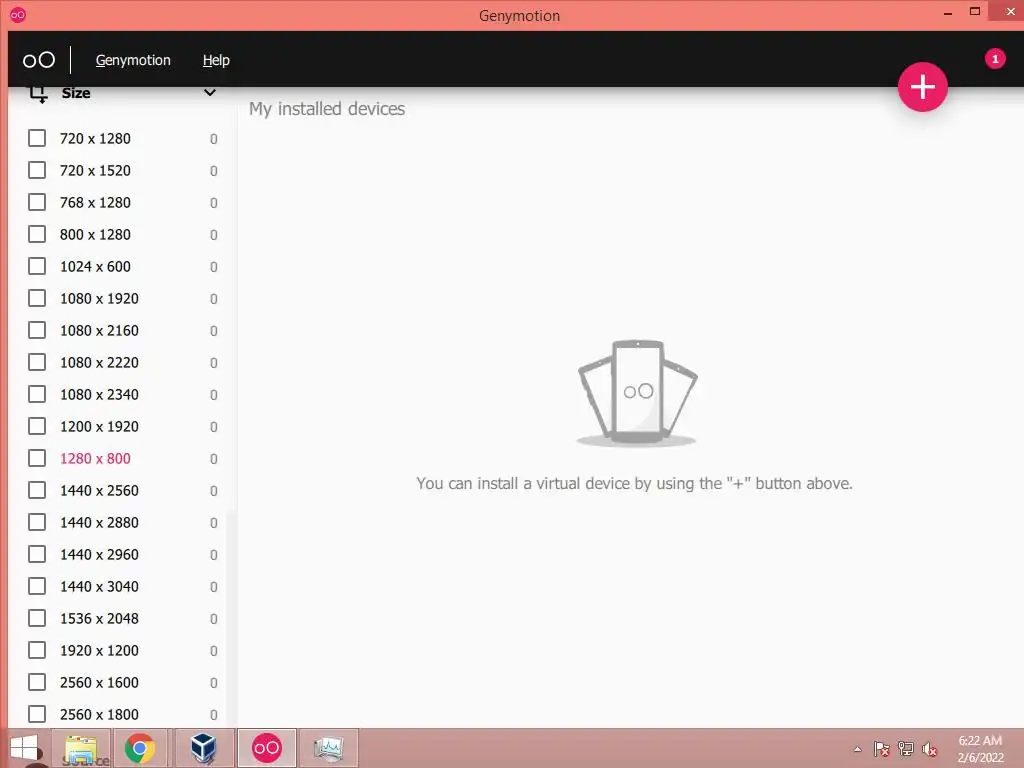The height and width of the screenshot is (768, 1024).
Task: Click Genymotion icon in title bar
Action: click(18, 14)
